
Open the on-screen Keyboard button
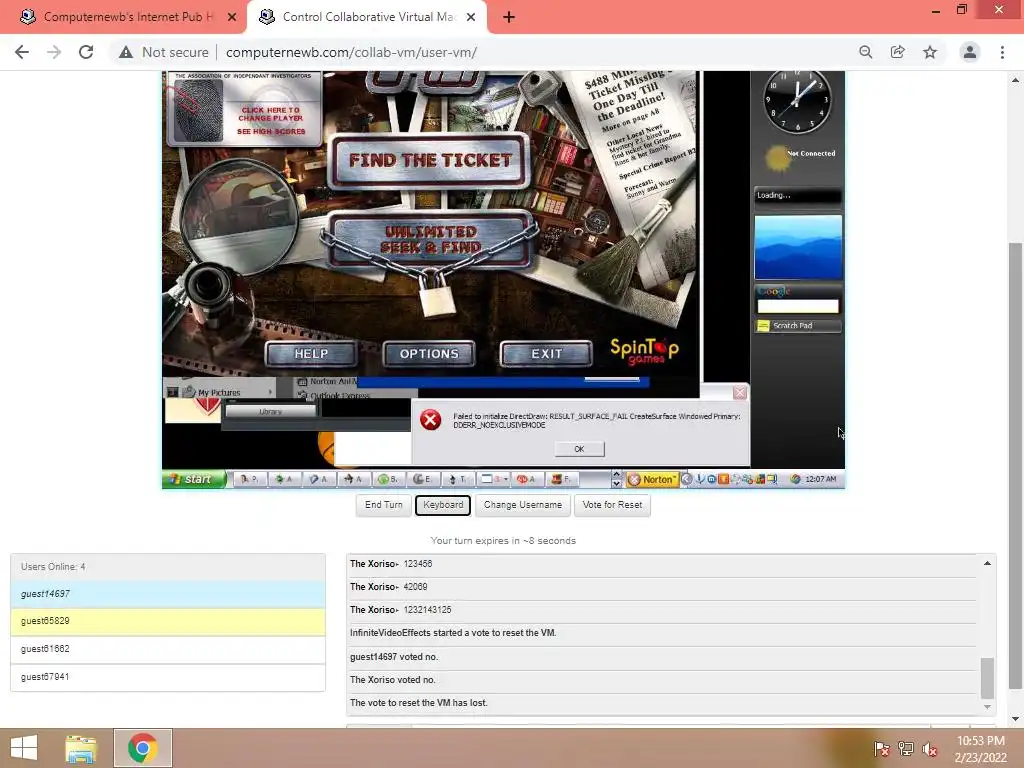[443, 505]
